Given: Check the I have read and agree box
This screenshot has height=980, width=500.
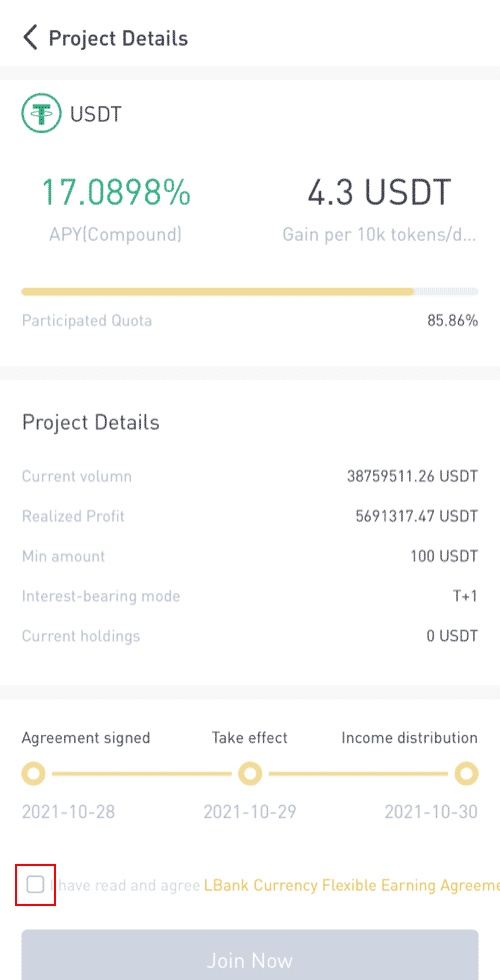Looking at the screenshot, I should (x=36, y=884).
